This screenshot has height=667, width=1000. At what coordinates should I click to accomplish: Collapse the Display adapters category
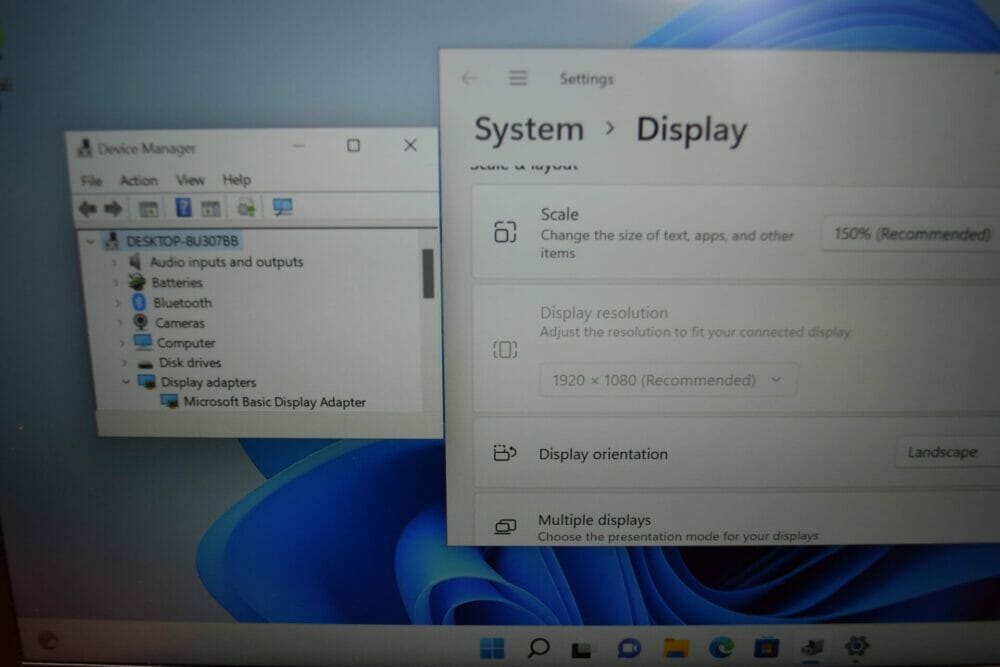click(126, 382)
